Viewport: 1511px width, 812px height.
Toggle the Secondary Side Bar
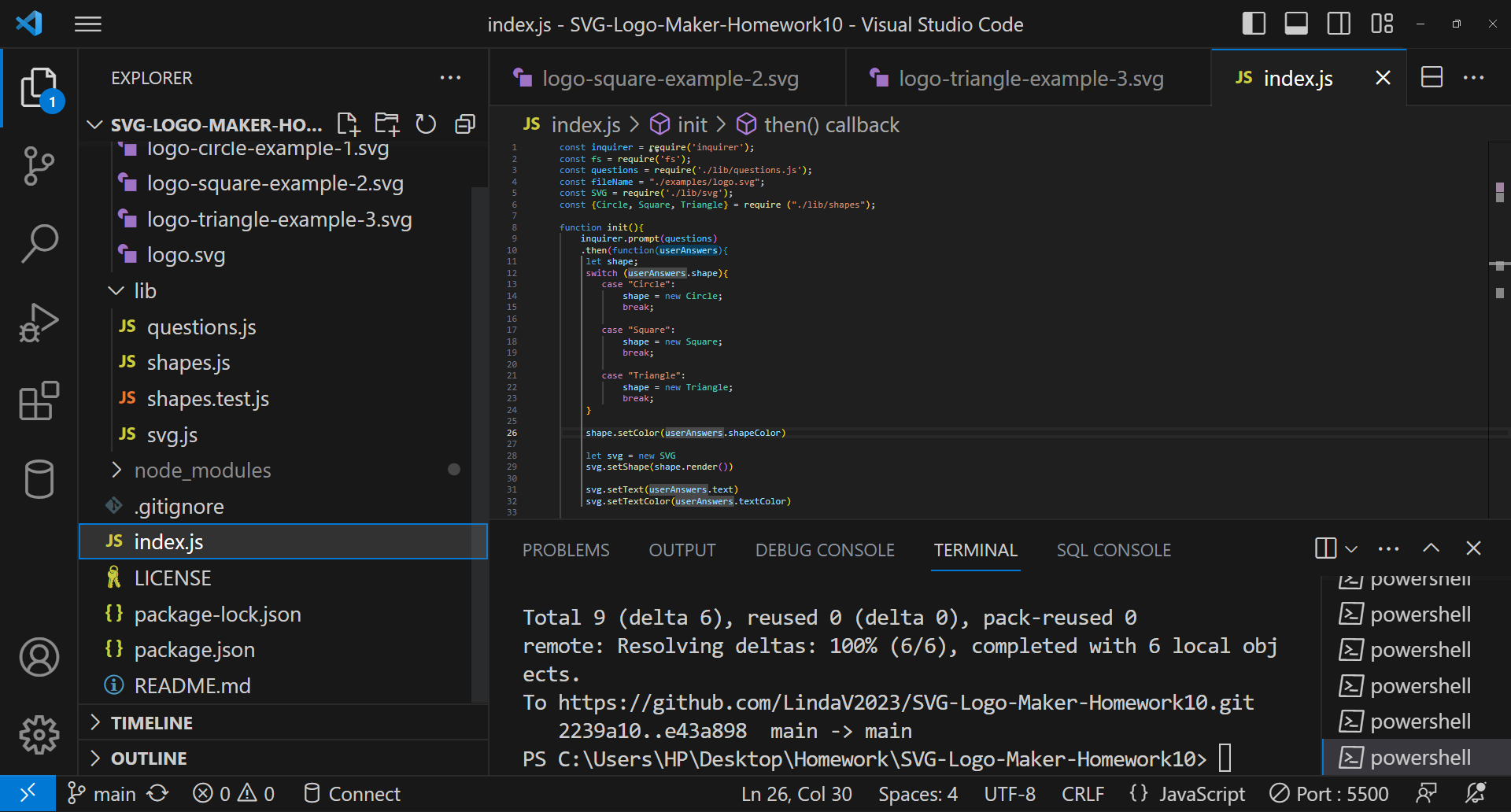(x=1338, y=24)
